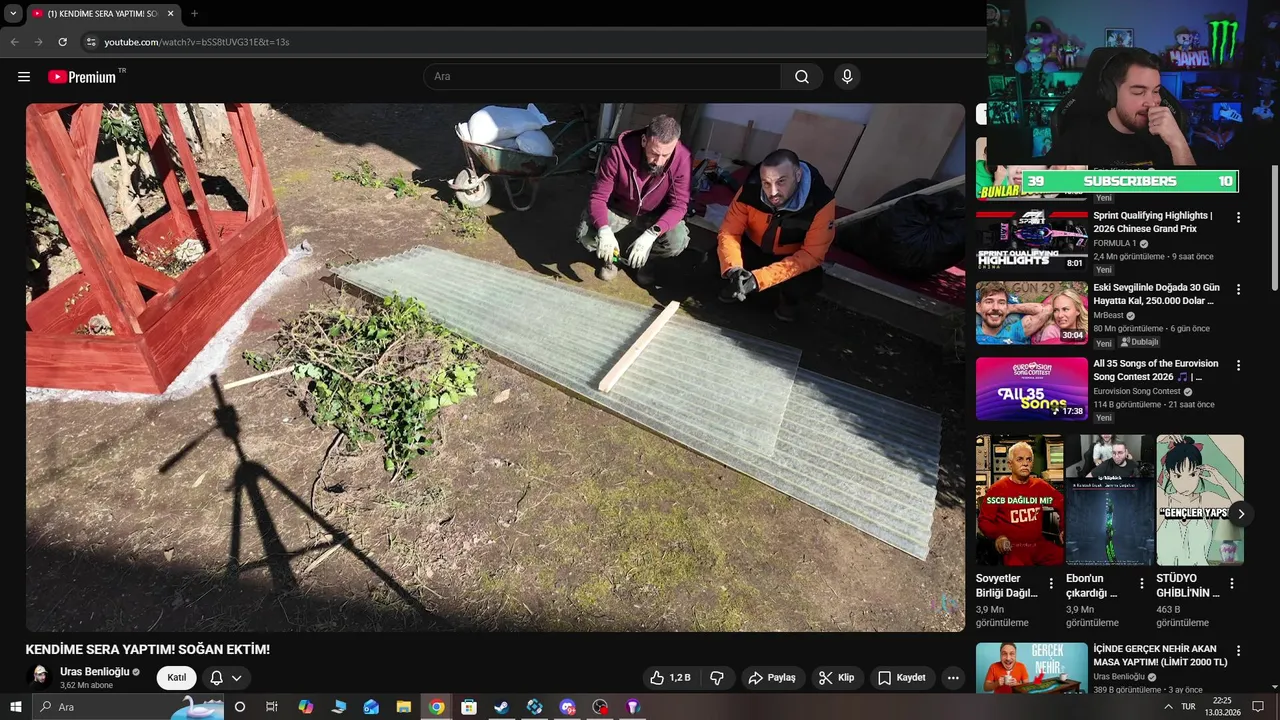1280x720 pixels.
Task: Open Chrome tab search dropdown
Action: (x=13, y=14)
